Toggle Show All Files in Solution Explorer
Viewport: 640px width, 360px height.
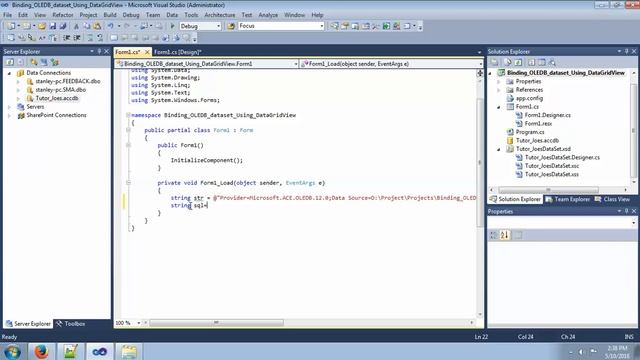[507, 62]
